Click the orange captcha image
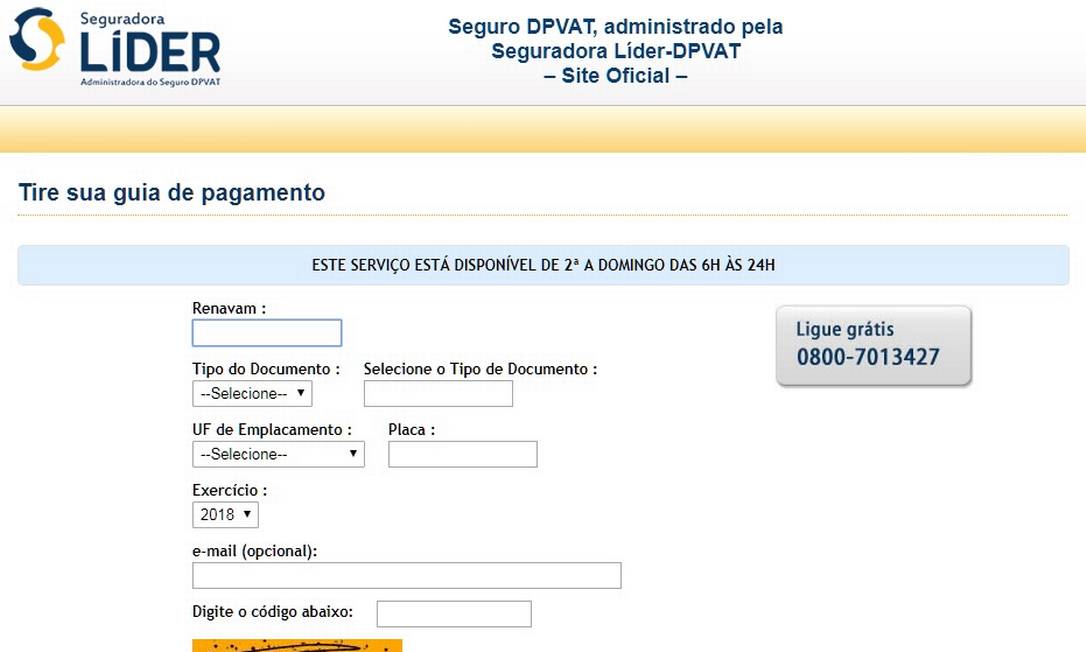Screen dimensions: 1086x652 [296, 646]
